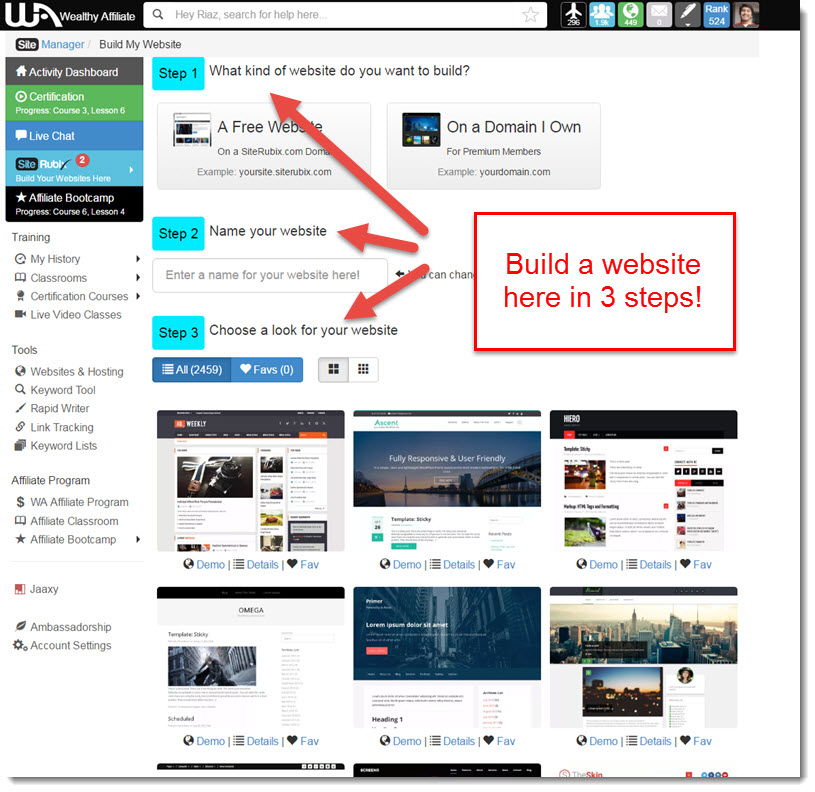Open the Rank 524 badge
The height and width of the screenshot is (792, 815).
[716, 15]
